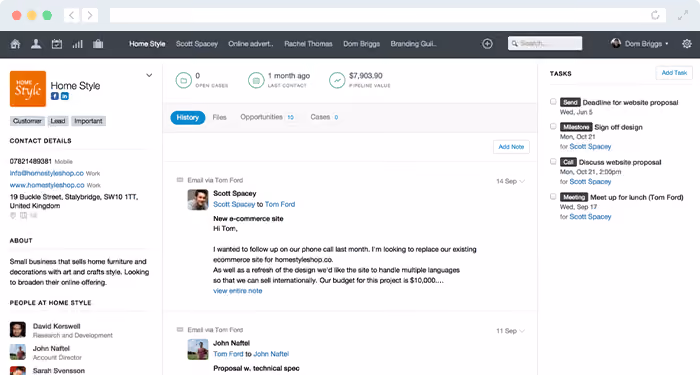The width and height of the screenshot is (700, 375).
Task: Click envelope icon on 11 Sep email
Action: click(x=180, y=329)
